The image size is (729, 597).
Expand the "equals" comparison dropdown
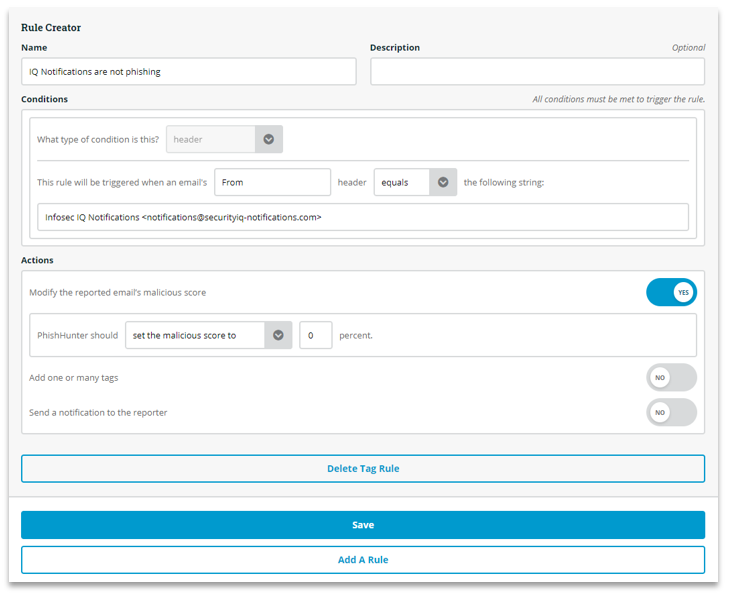tap(415, 182)
